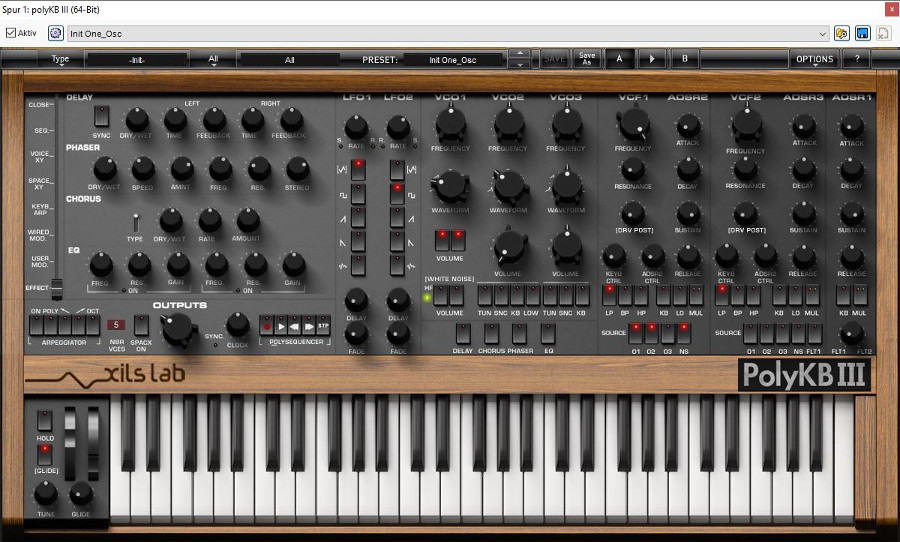Toggle the Aktiv checkbox

[10, 33]
